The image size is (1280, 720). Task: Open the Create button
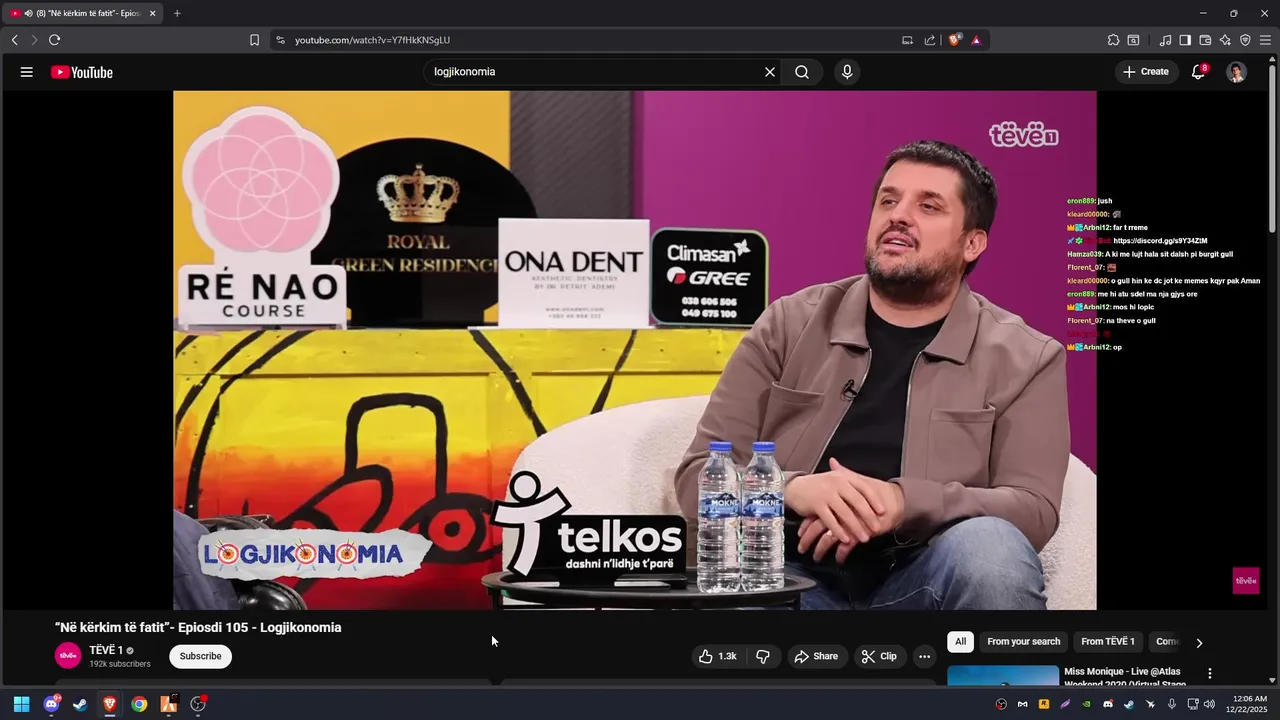[1146, 72]
